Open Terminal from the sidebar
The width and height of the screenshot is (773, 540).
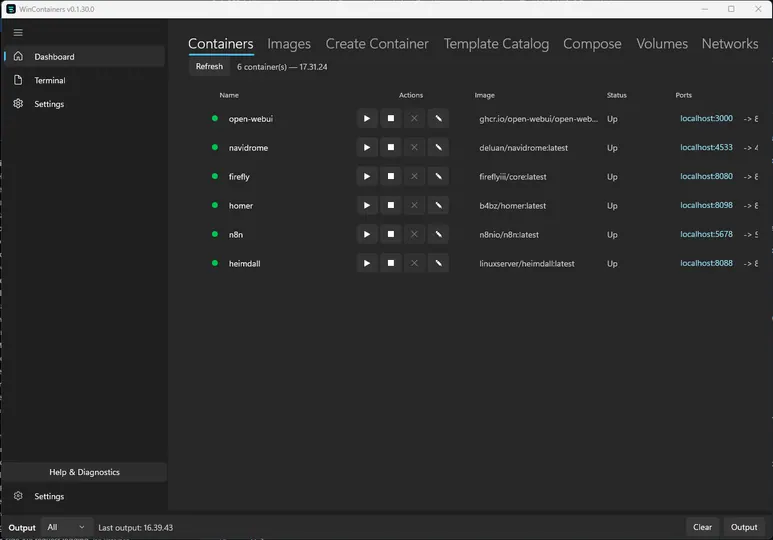coord(85,80)
